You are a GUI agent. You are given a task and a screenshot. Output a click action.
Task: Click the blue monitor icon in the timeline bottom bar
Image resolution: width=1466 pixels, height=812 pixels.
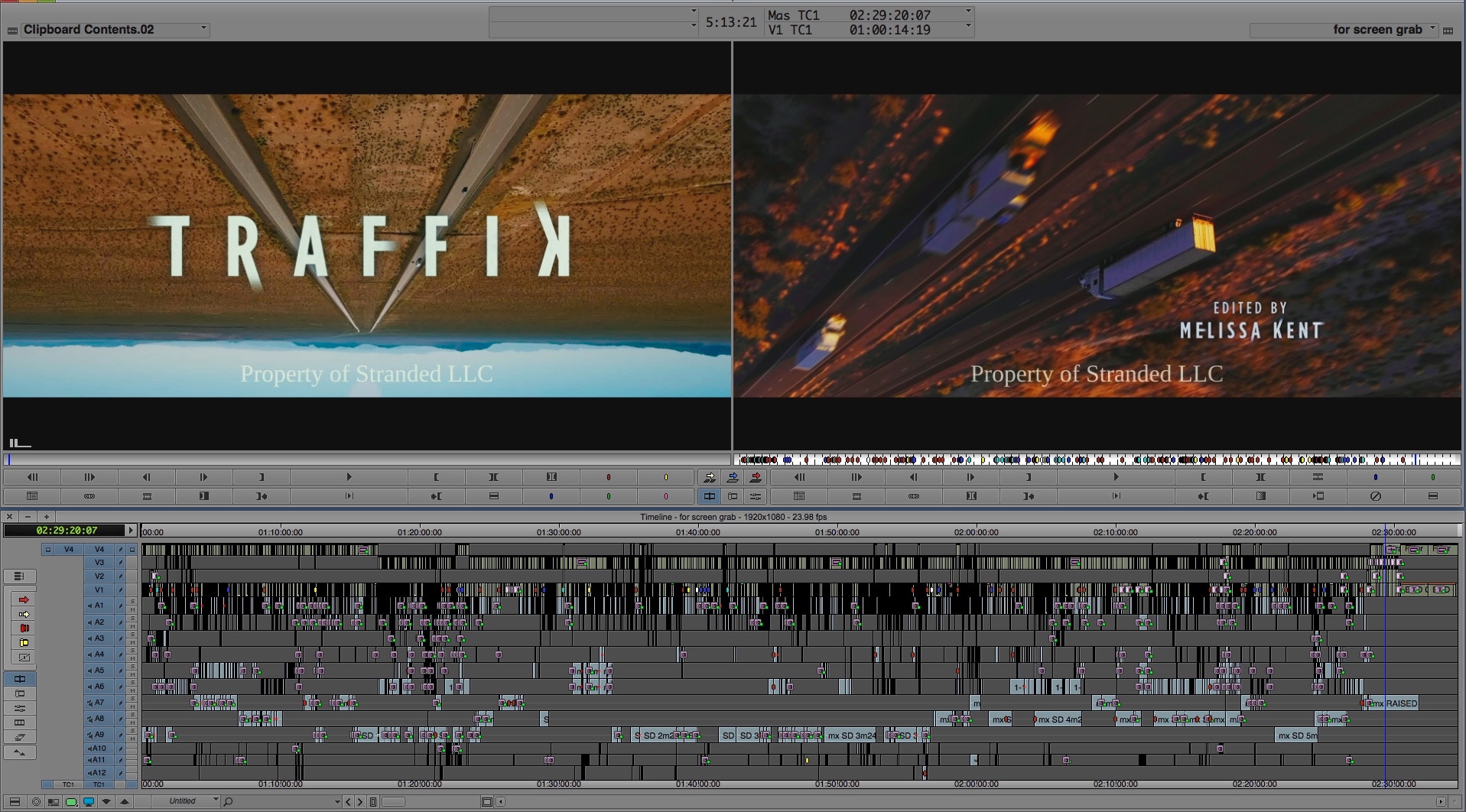(89, 801)
